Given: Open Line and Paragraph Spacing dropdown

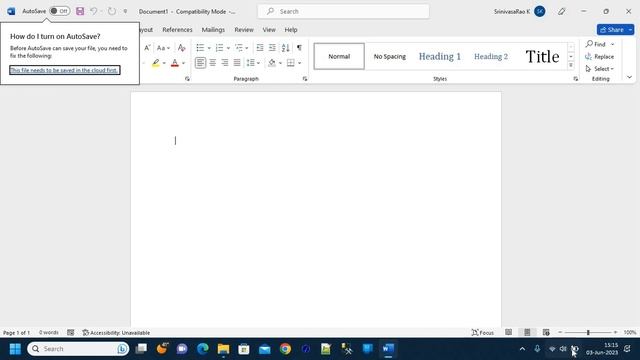Looking at the screenshot, I should 253,63.
